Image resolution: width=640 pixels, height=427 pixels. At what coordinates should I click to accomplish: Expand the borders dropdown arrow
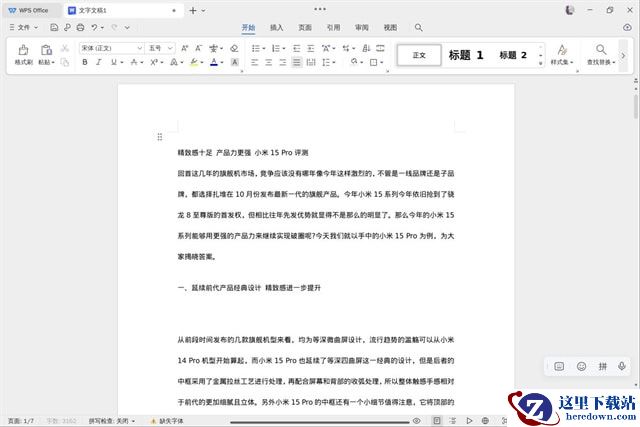382,62
